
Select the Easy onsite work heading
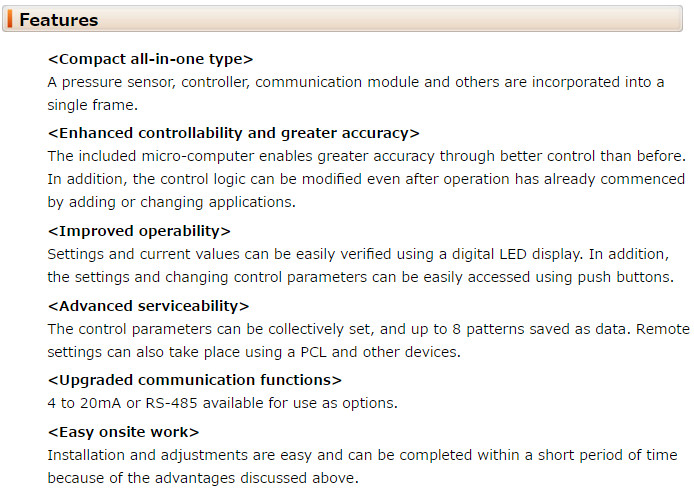123,431
